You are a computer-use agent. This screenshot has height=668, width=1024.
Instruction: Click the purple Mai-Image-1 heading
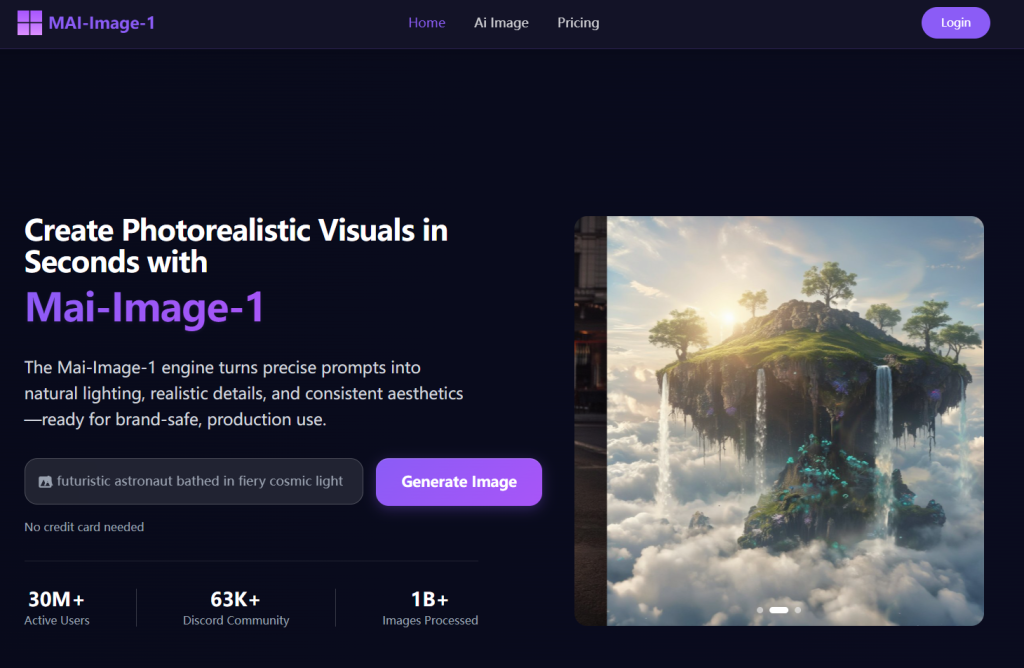pos(144,308)
